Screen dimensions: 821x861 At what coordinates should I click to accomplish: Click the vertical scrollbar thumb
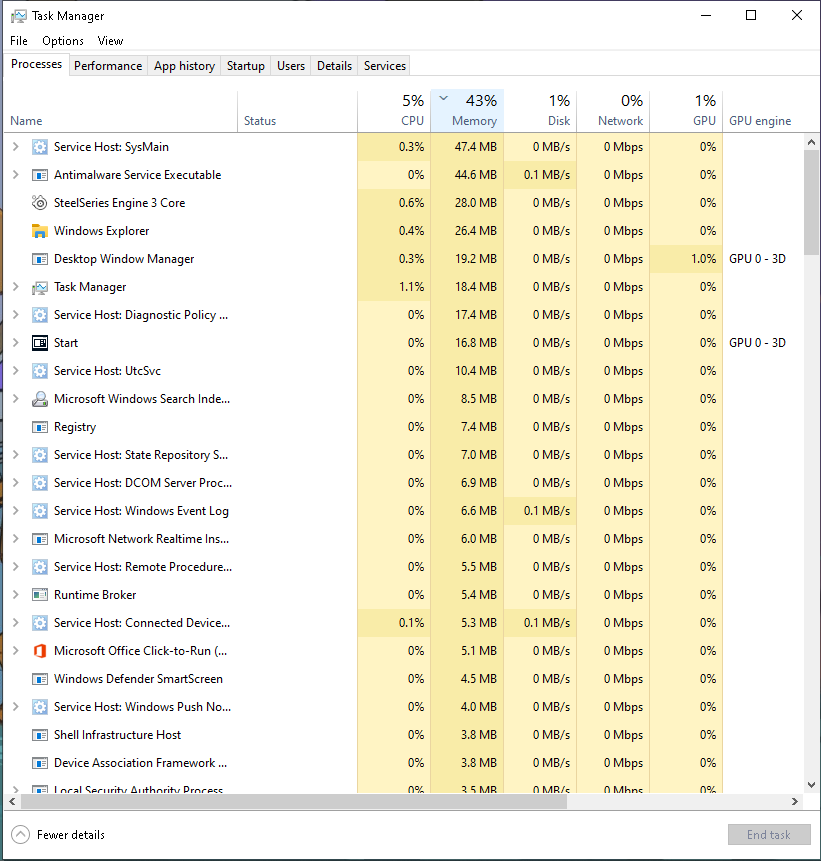click(811, 202)
